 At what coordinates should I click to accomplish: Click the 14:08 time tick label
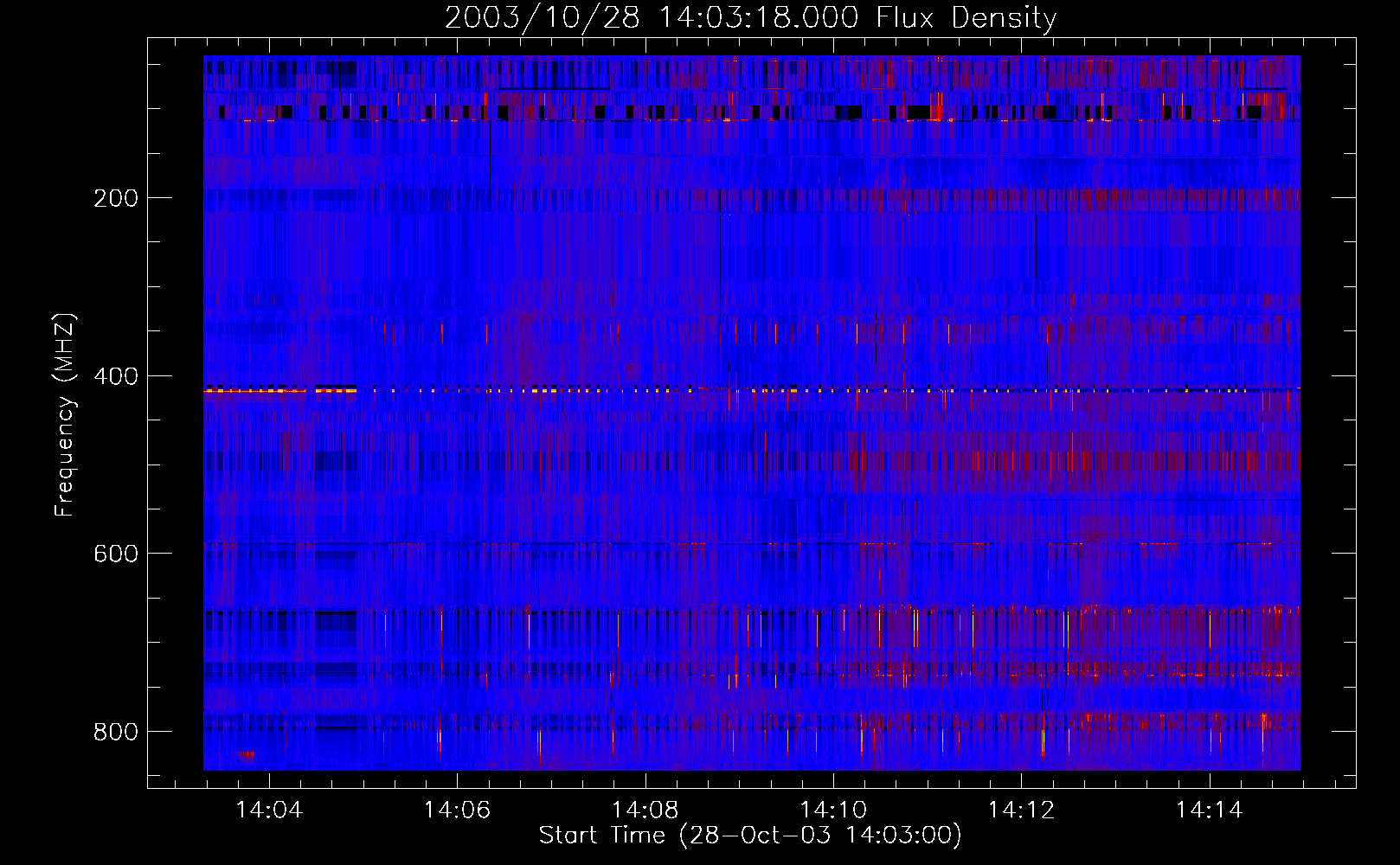coord(645,810)
